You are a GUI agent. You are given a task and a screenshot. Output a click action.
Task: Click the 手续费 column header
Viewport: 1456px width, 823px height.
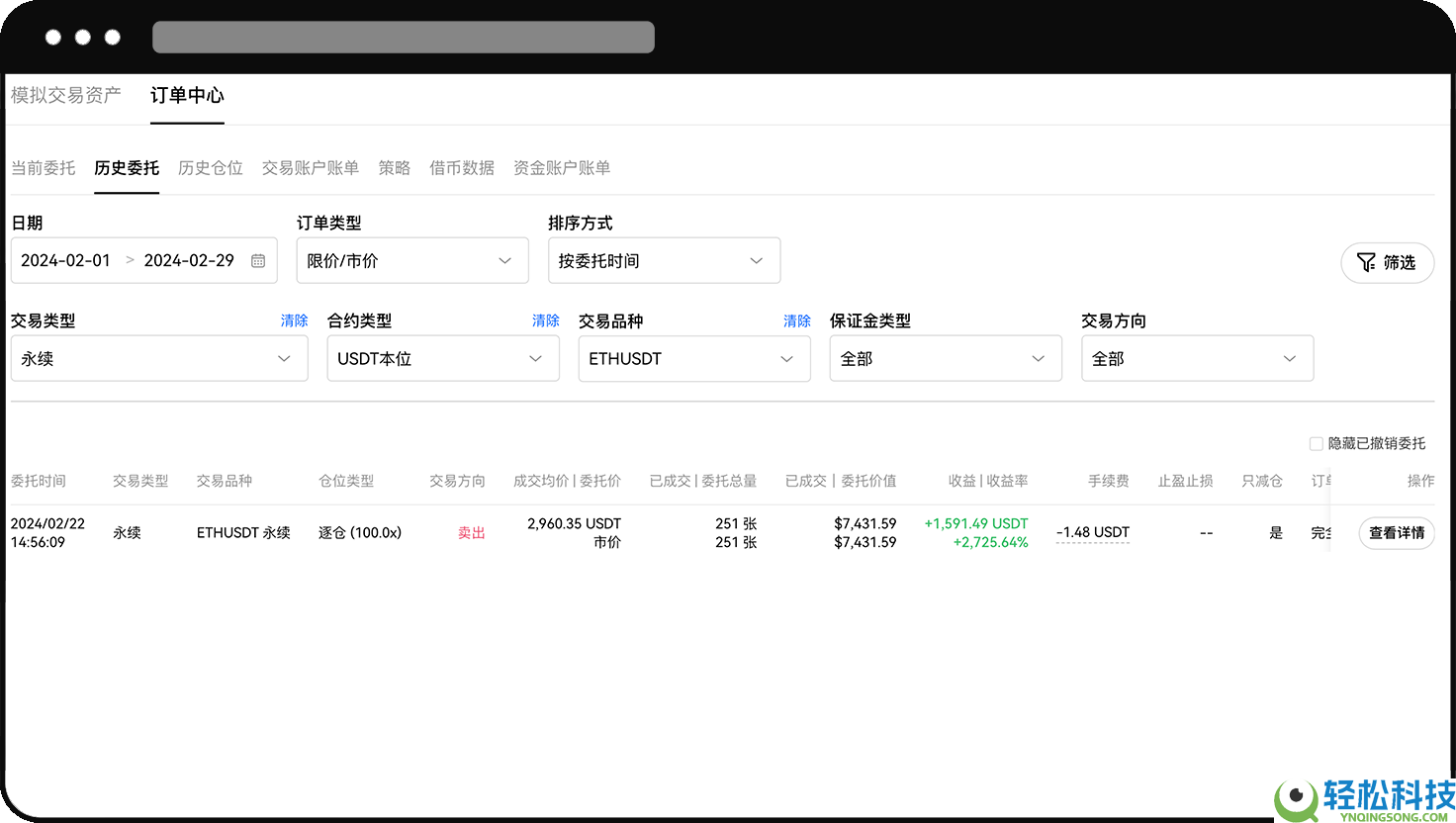click(x=1109, y=481)
